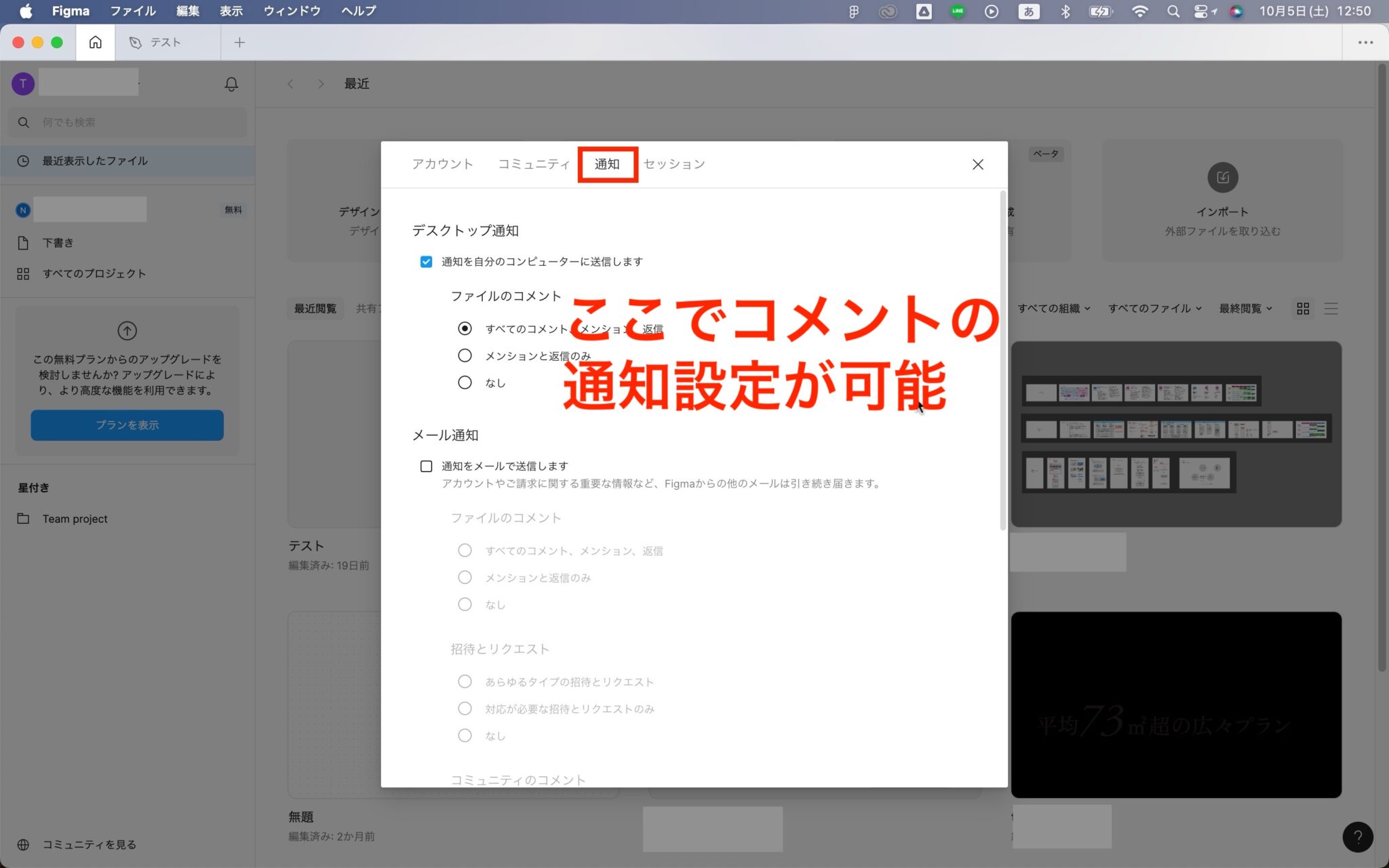Open ファイル menu in menu bar
Viewport: 1389px width, 868px height.
(x=133, y=11)
